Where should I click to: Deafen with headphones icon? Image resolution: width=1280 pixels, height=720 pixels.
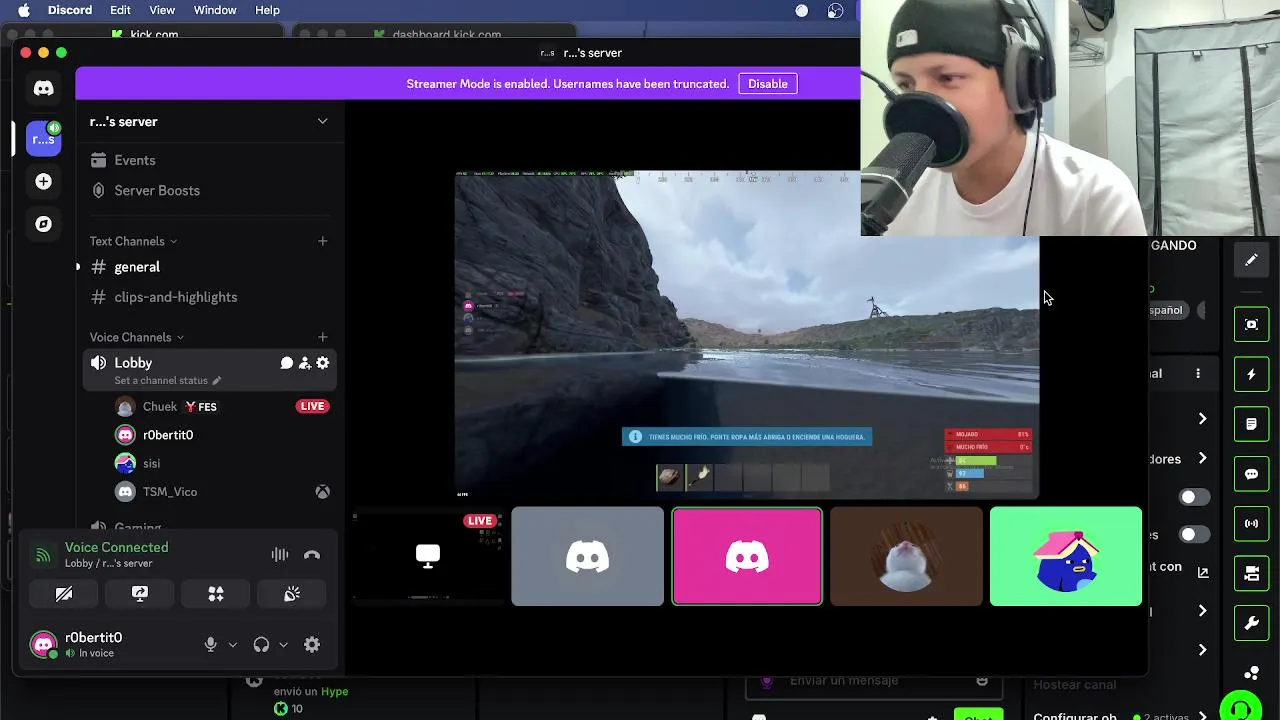coord(261,645)
